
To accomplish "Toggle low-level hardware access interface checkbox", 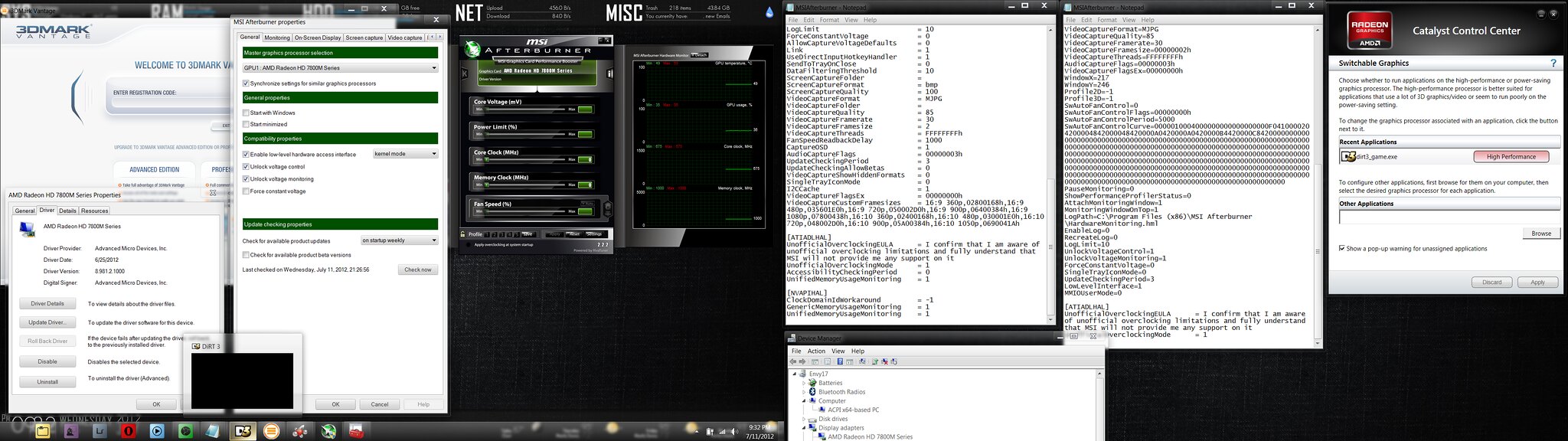I will (246, 154).
